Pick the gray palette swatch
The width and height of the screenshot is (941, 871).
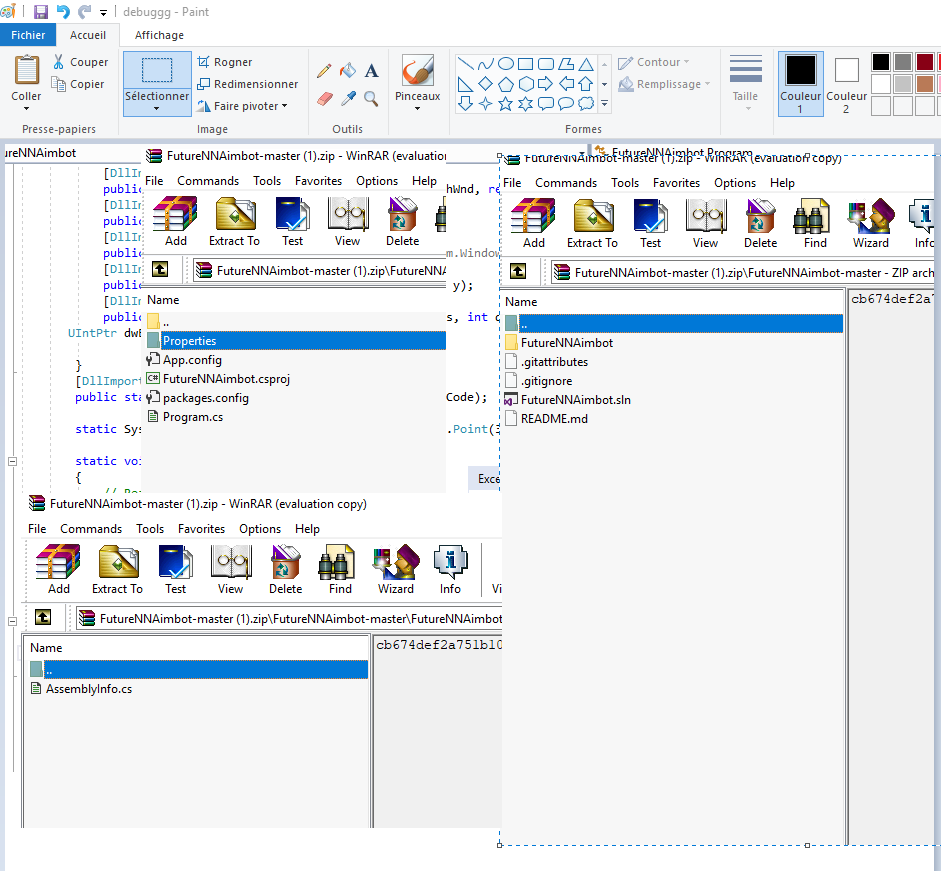click(x=903, y=62)
